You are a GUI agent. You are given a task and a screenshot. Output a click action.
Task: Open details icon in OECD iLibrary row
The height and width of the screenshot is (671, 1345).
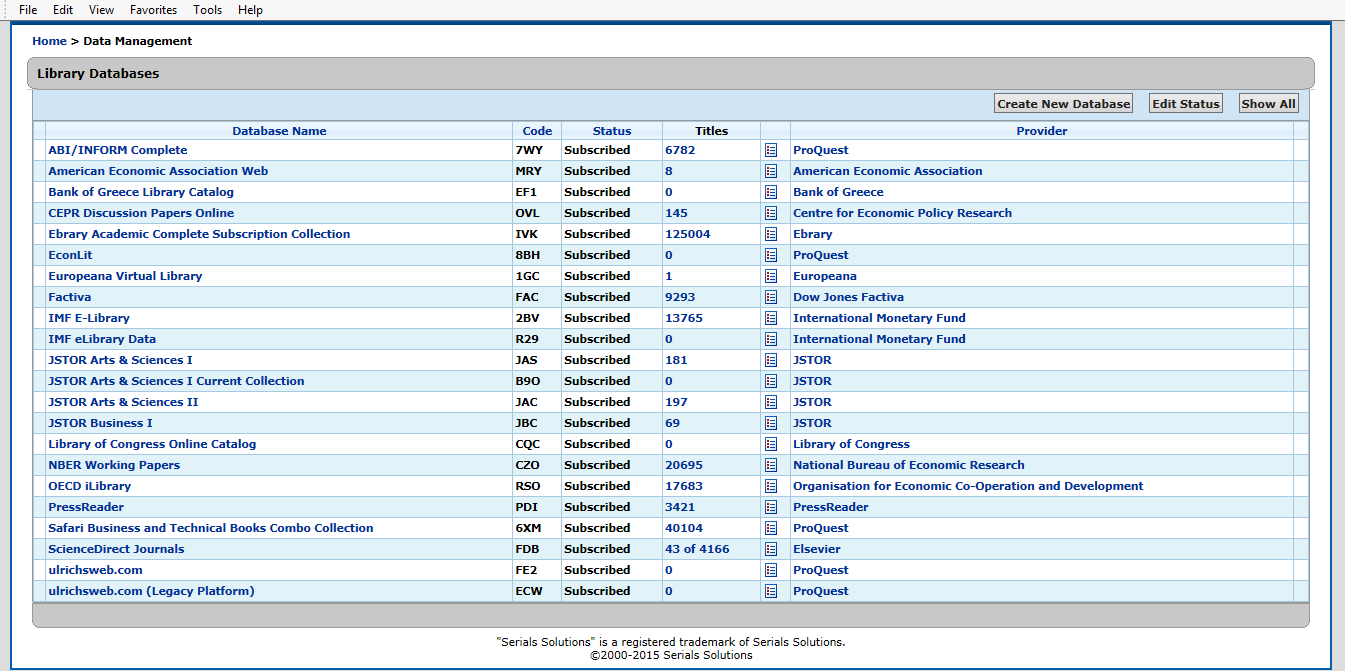click(x=771, y=486)
